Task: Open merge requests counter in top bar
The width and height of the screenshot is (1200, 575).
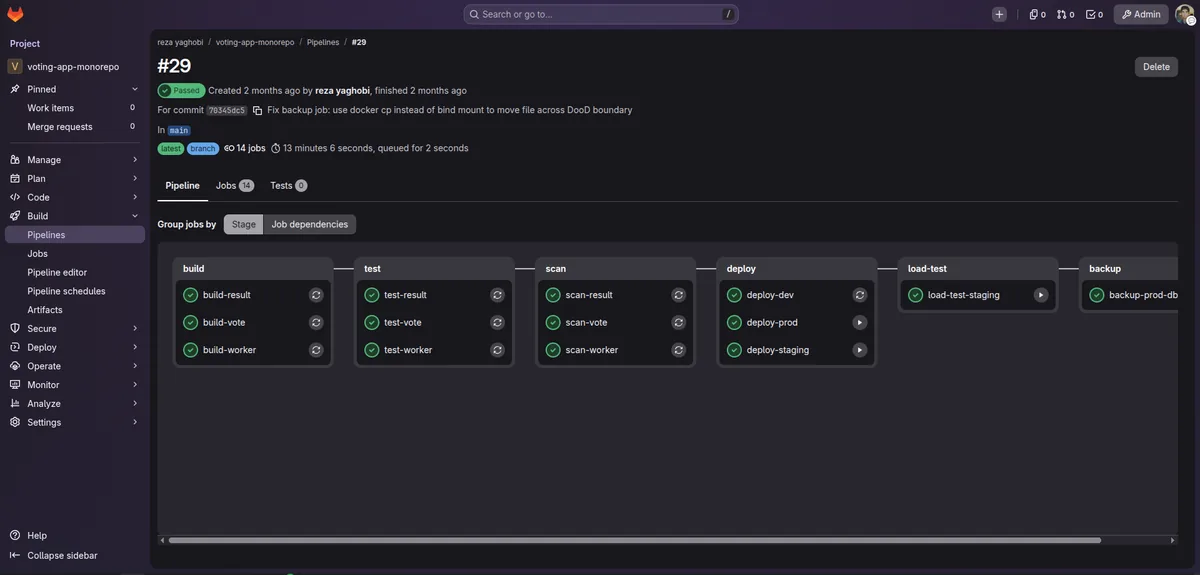Action: (x=1065, y=14)
